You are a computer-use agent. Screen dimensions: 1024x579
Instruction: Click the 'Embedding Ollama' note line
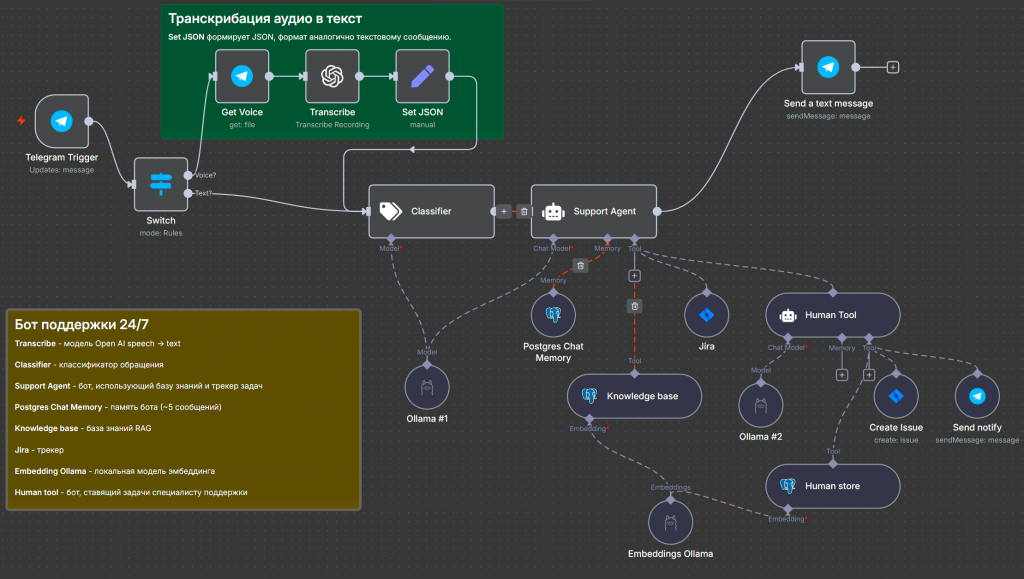coord(115,471)
